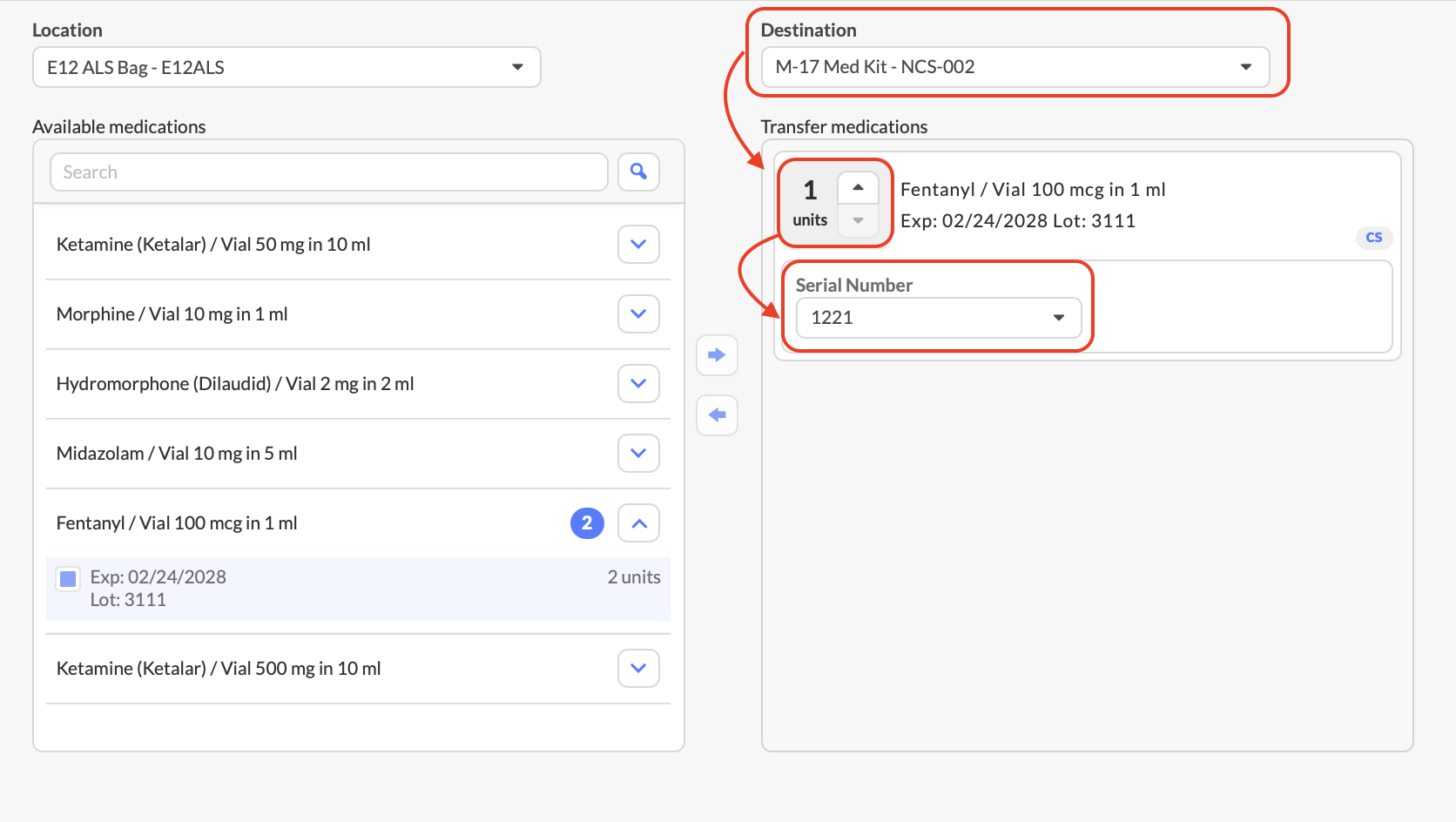Click the medication Search input field

pos(328,172)
